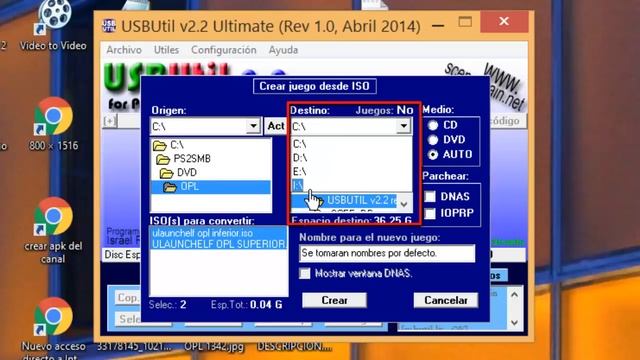Select the 33178145_1021 desktop file
Viewport: 640px width, 360px height.
click(134, 347)
